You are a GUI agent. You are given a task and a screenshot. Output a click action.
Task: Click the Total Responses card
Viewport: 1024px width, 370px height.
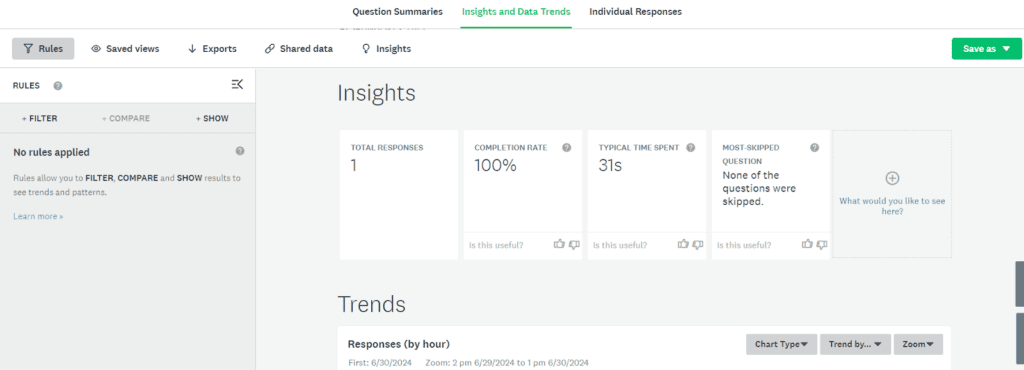[398, 194]
